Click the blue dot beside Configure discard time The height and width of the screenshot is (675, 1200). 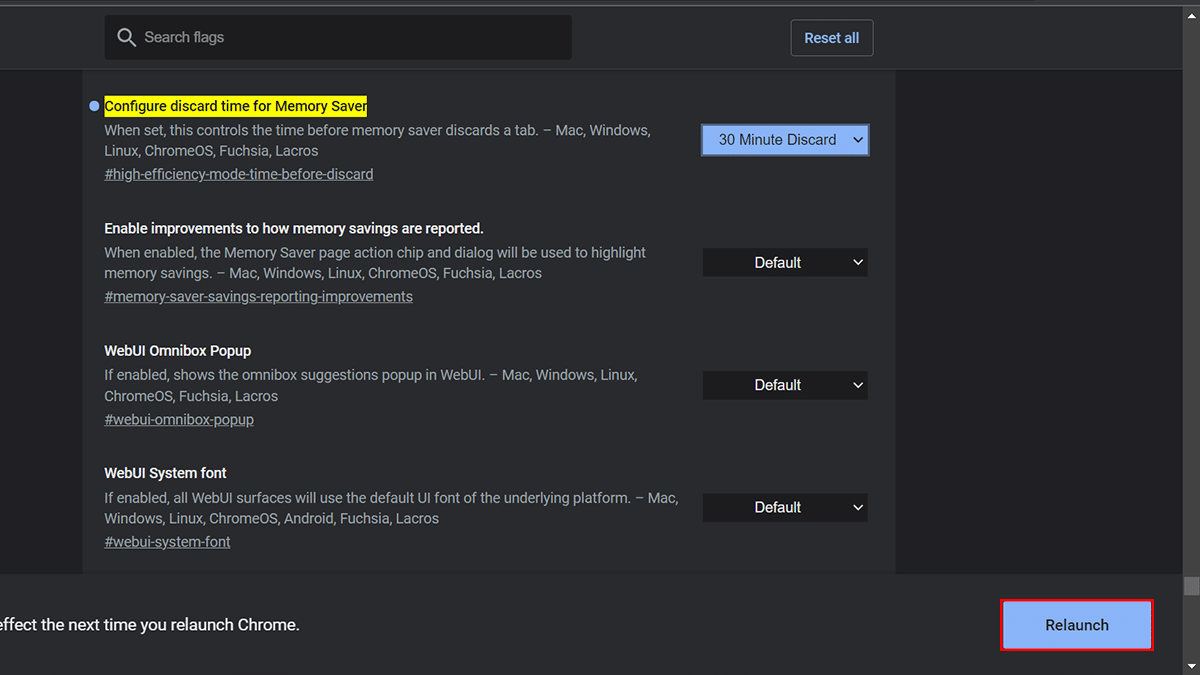[x=94, y=106]
